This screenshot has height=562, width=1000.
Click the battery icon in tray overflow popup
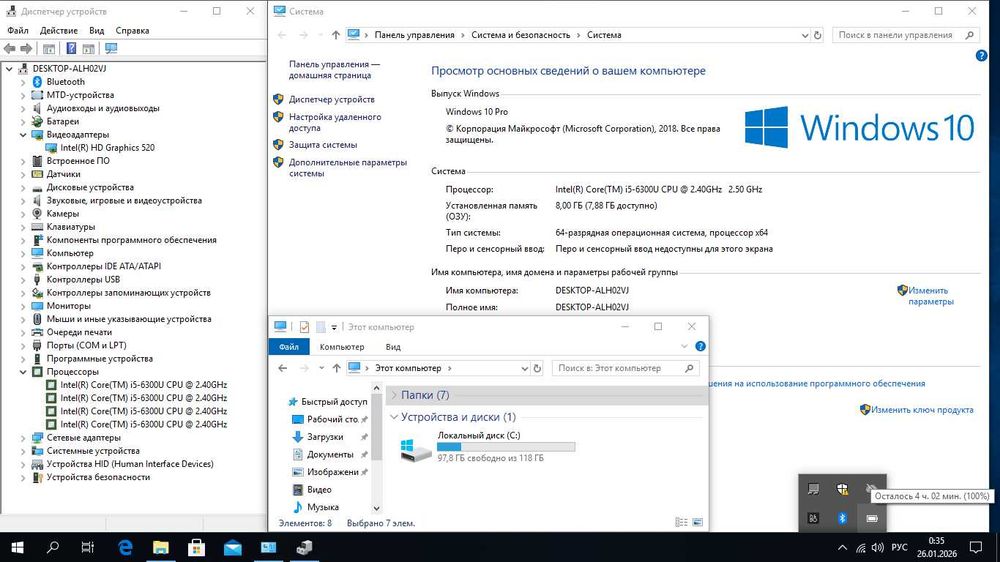pos(872,518)
